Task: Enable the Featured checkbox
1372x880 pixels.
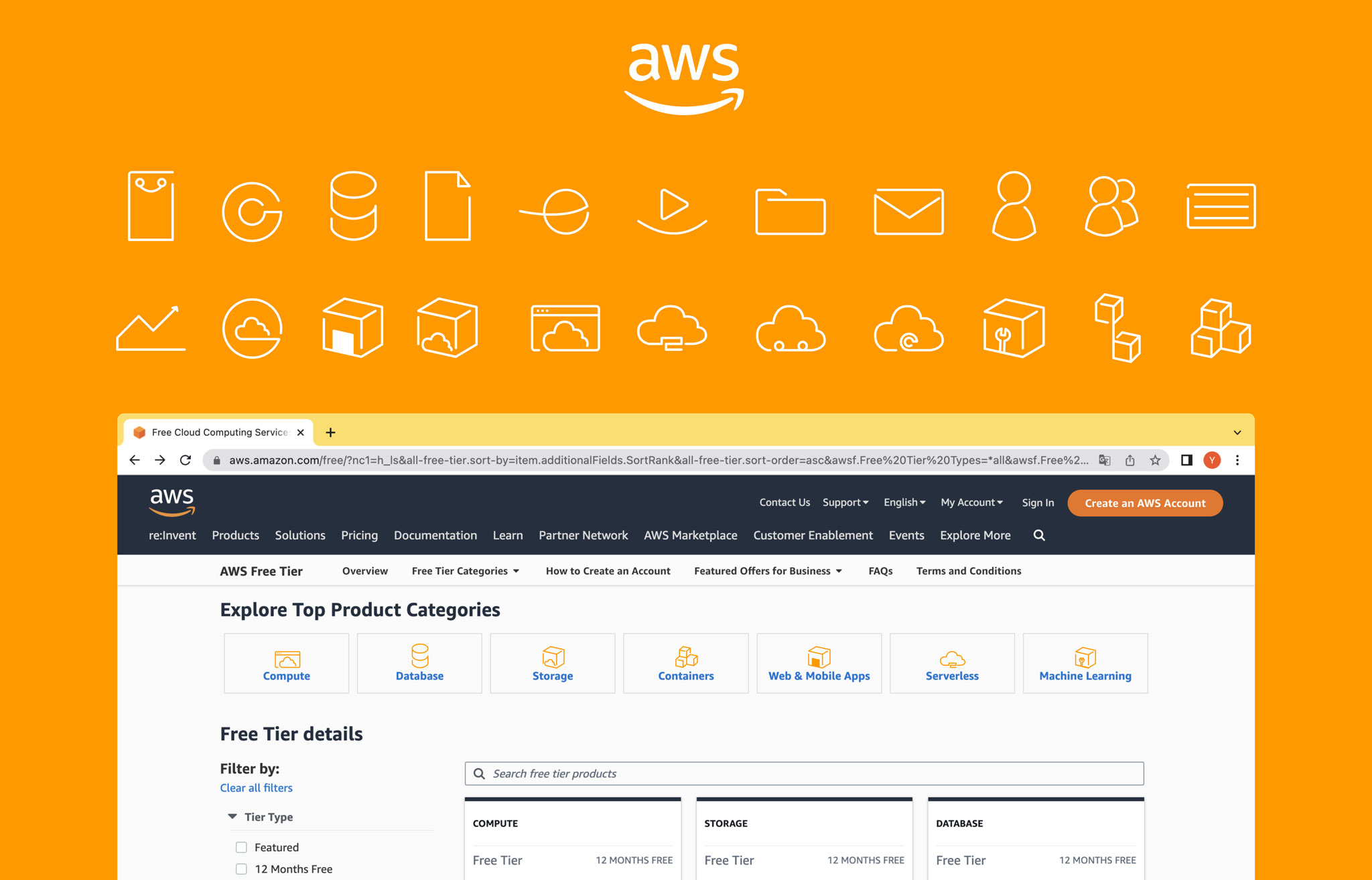Action: click(x=241, y=847)
